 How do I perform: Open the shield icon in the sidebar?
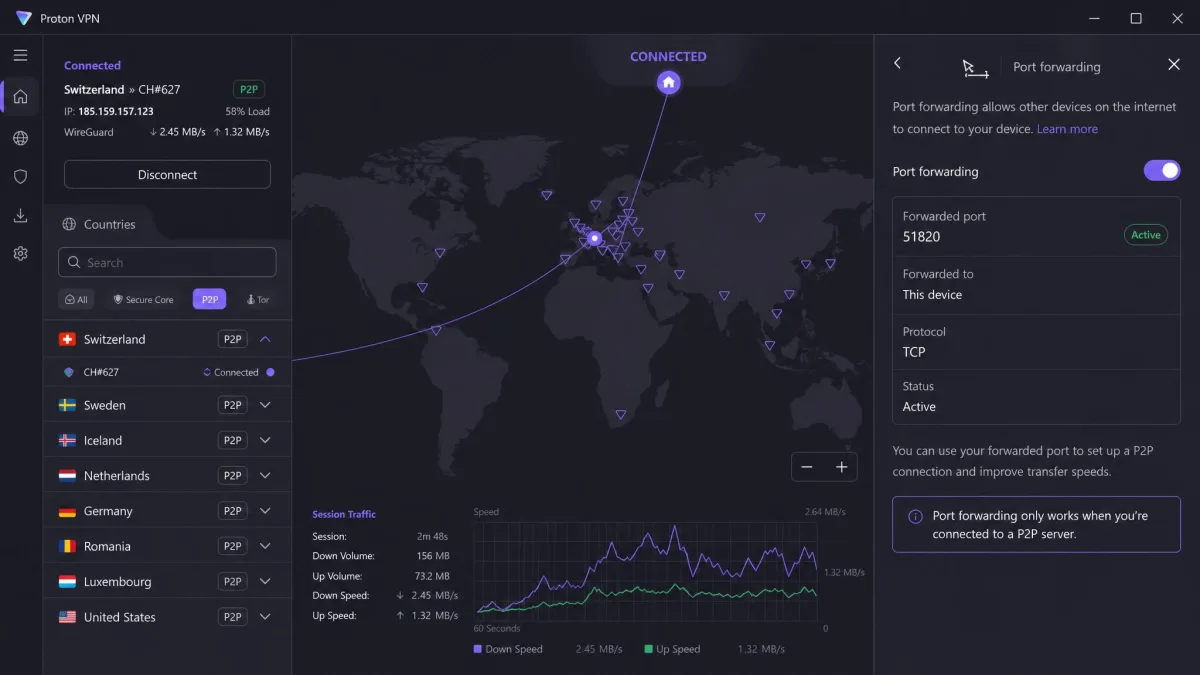point(20,176)
